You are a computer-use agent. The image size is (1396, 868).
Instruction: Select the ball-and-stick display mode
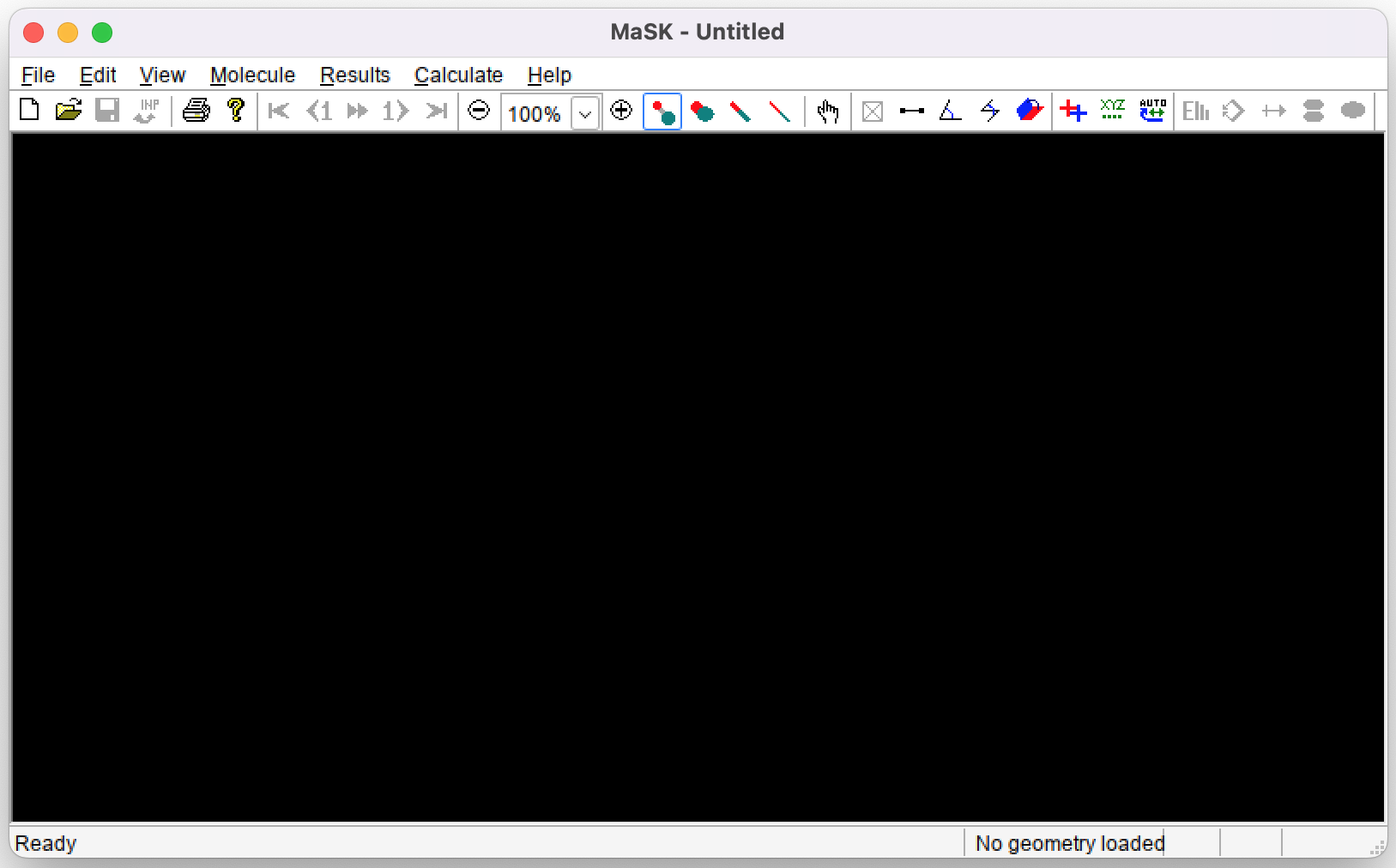pos(662,111)
